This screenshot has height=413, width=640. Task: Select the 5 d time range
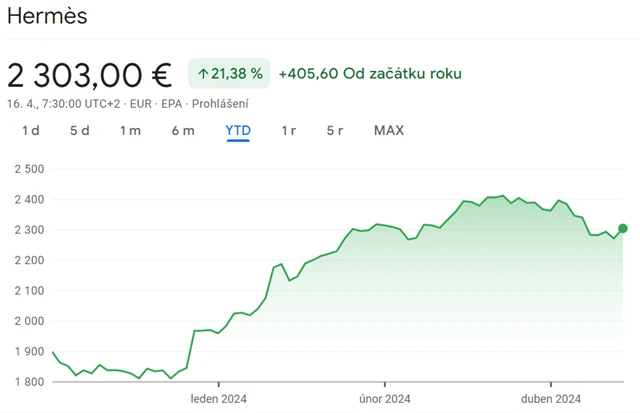[x=80, y=131]
